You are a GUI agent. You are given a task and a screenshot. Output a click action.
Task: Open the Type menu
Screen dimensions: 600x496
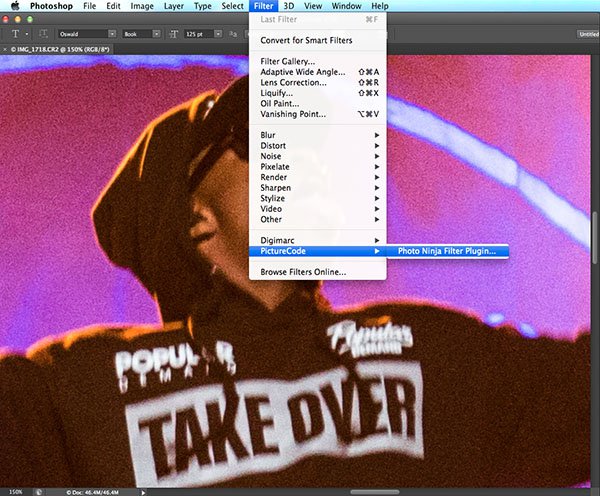[202, 6]
